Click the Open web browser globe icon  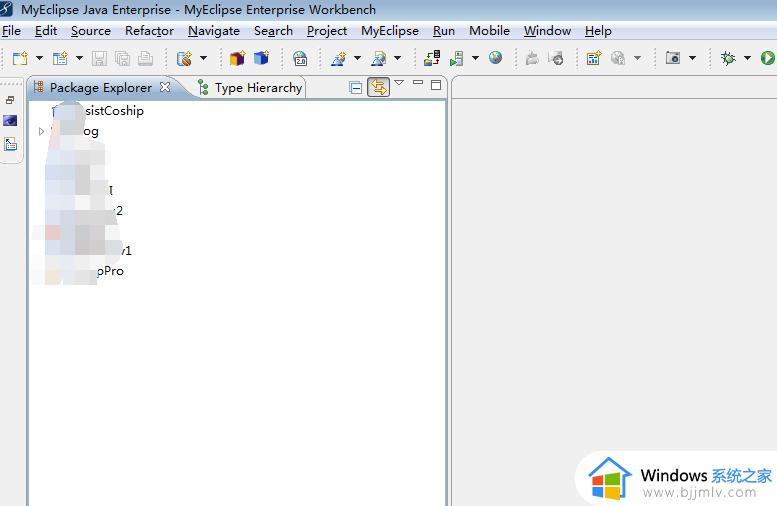(496, 58)
